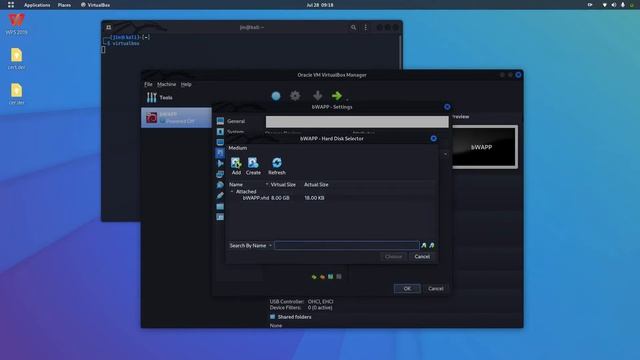Click the terminal new tab icon
The image size is (640, 360).
pos(109,27)
